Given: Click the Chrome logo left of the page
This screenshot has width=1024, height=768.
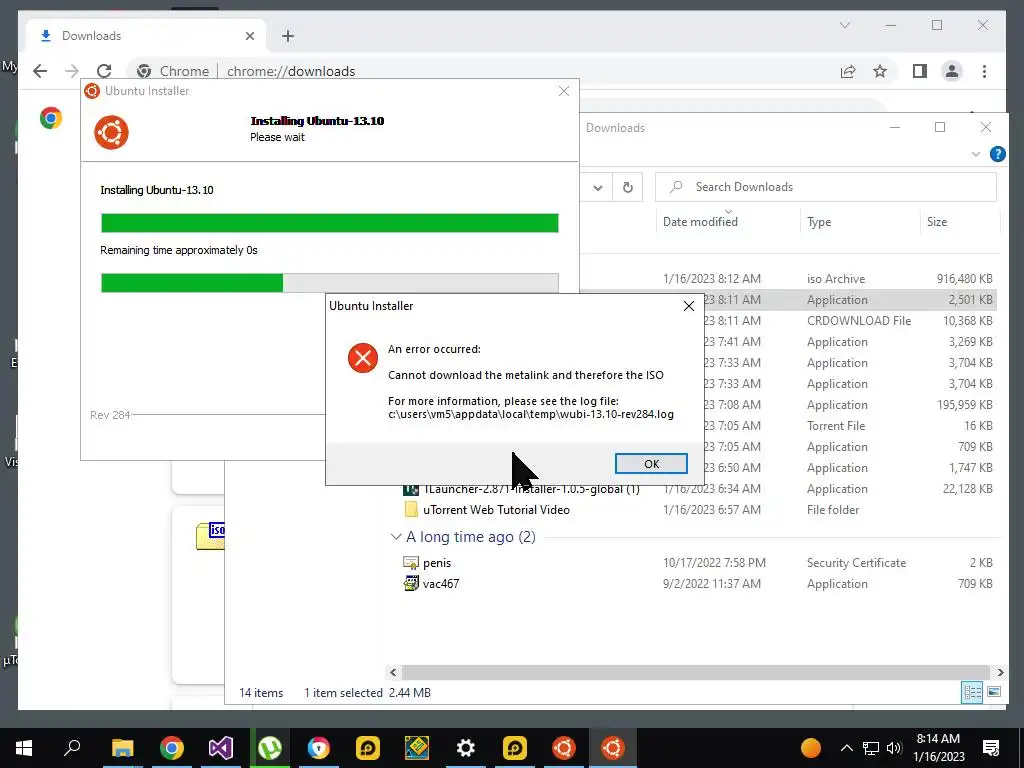Looking at the screenshot, I should point(51,118).
